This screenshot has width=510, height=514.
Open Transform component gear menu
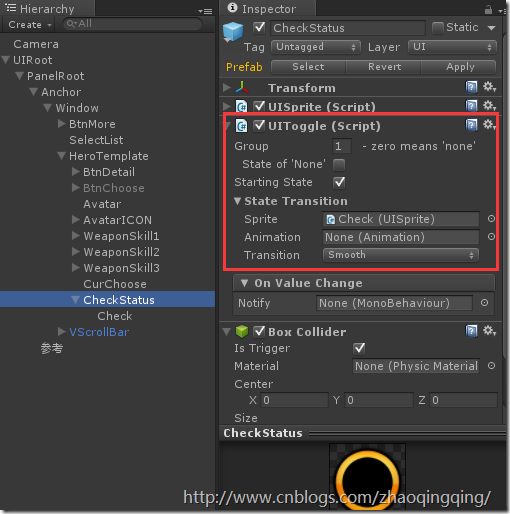click(x=489, y=87)
